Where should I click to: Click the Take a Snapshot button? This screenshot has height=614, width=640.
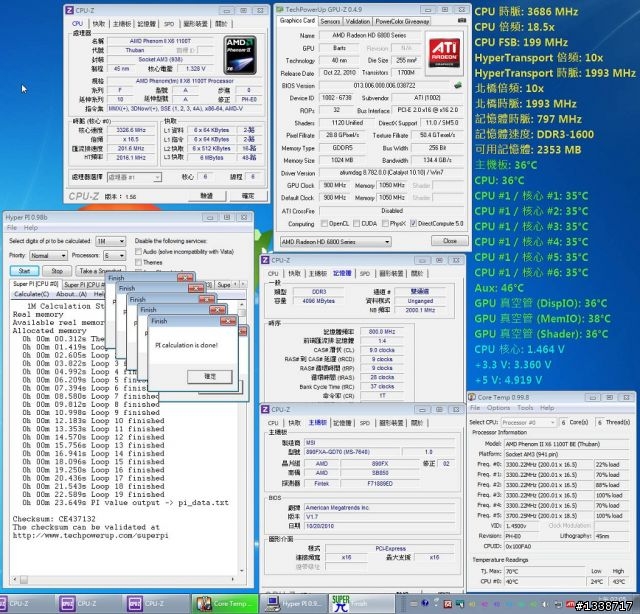(x=100, y=271)
